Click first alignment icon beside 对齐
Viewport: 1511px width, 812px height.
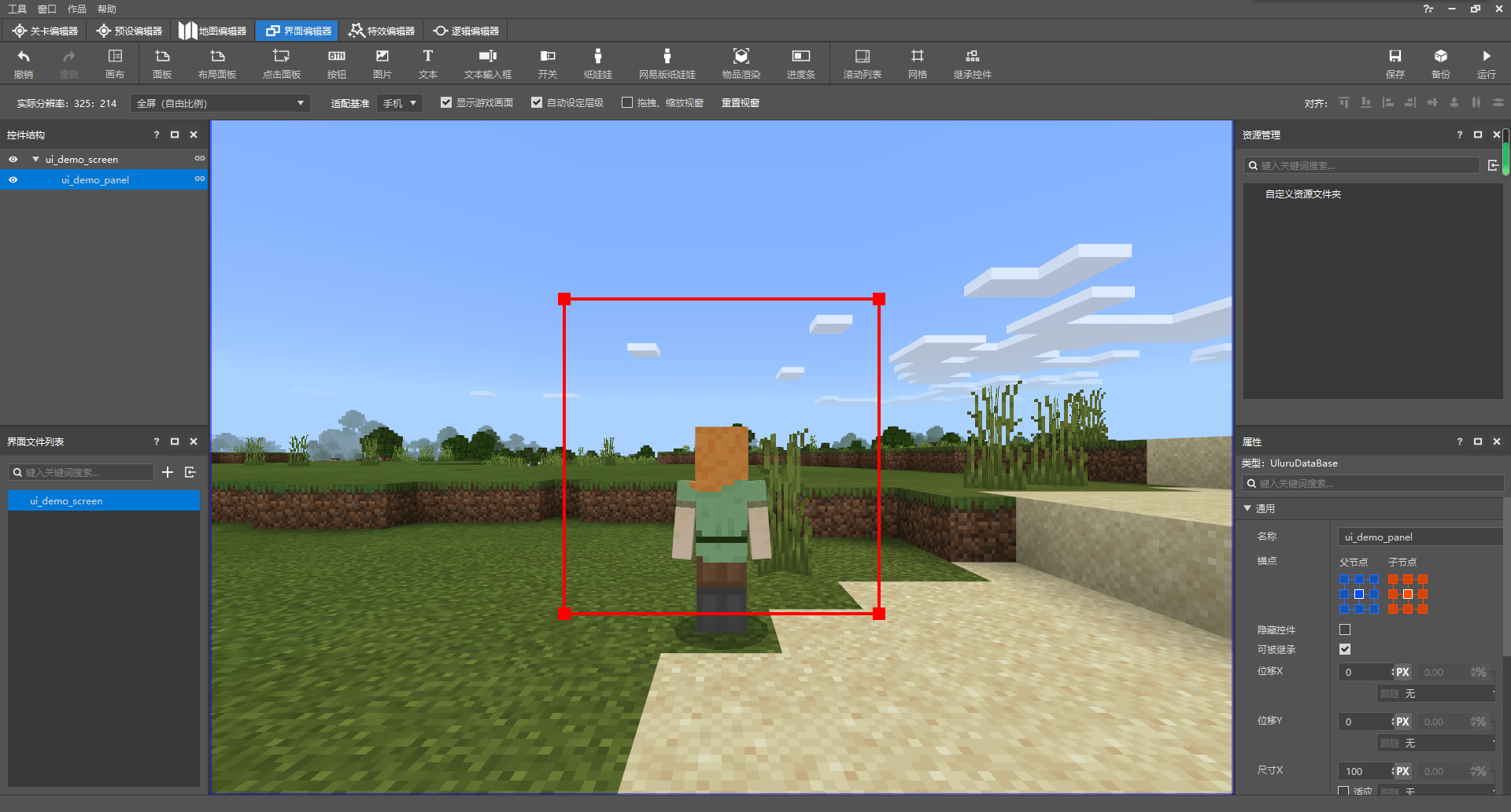click(x=1344, y=102)
